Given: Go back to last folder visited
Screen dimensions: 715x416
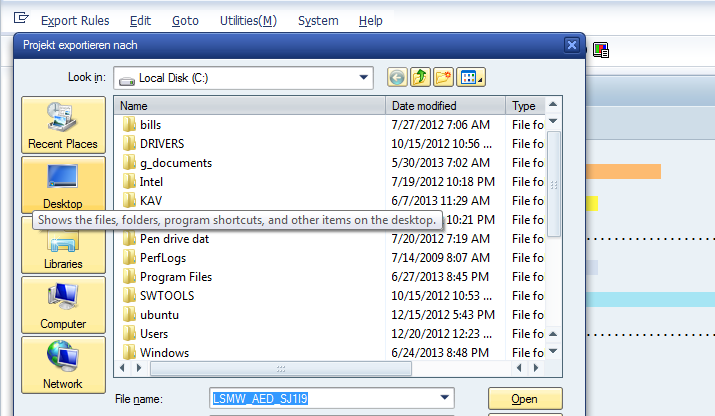Looking at the screenshot, I should (397, 78).
